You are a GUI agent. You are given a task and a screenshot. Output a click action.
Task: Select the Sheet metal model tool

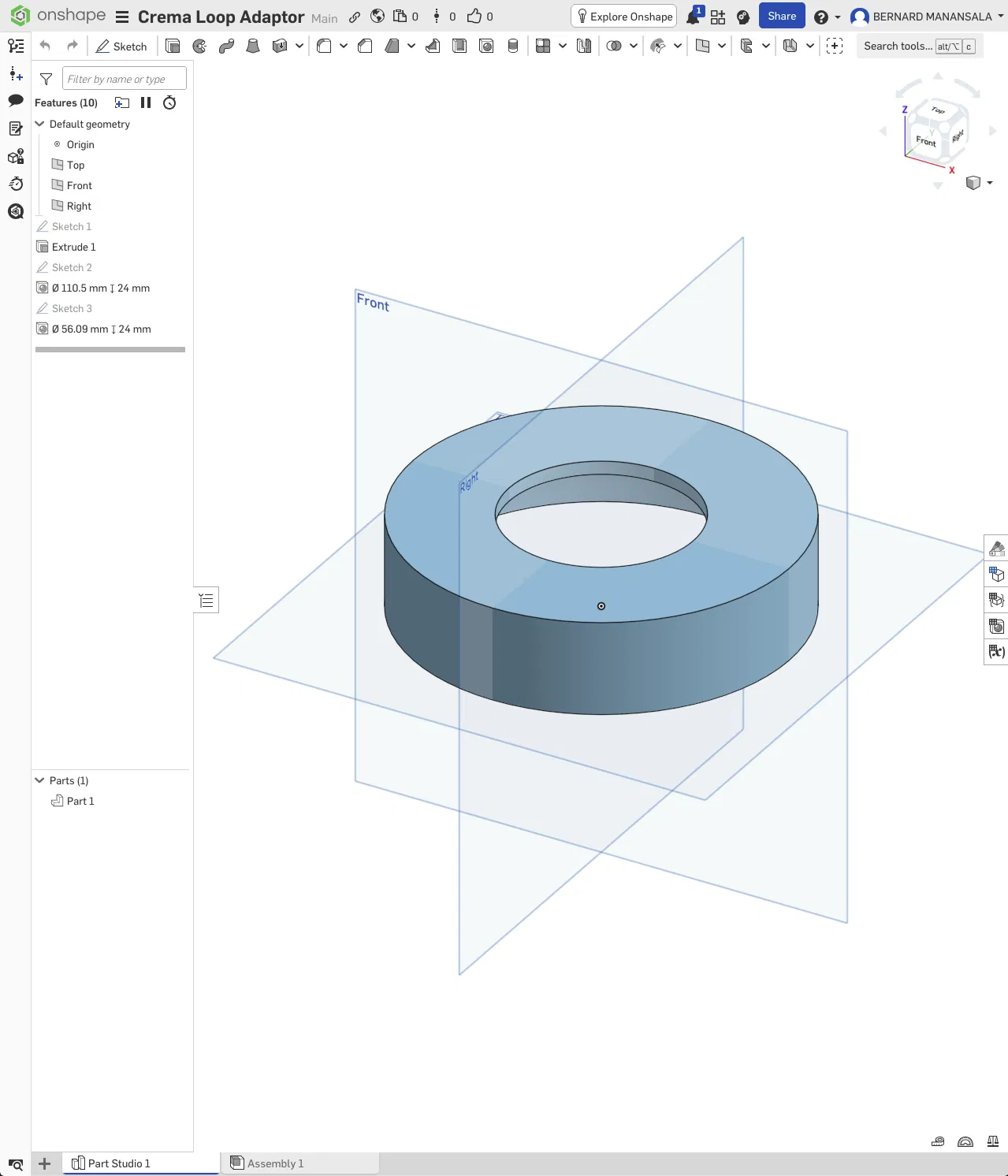point(790,47)
